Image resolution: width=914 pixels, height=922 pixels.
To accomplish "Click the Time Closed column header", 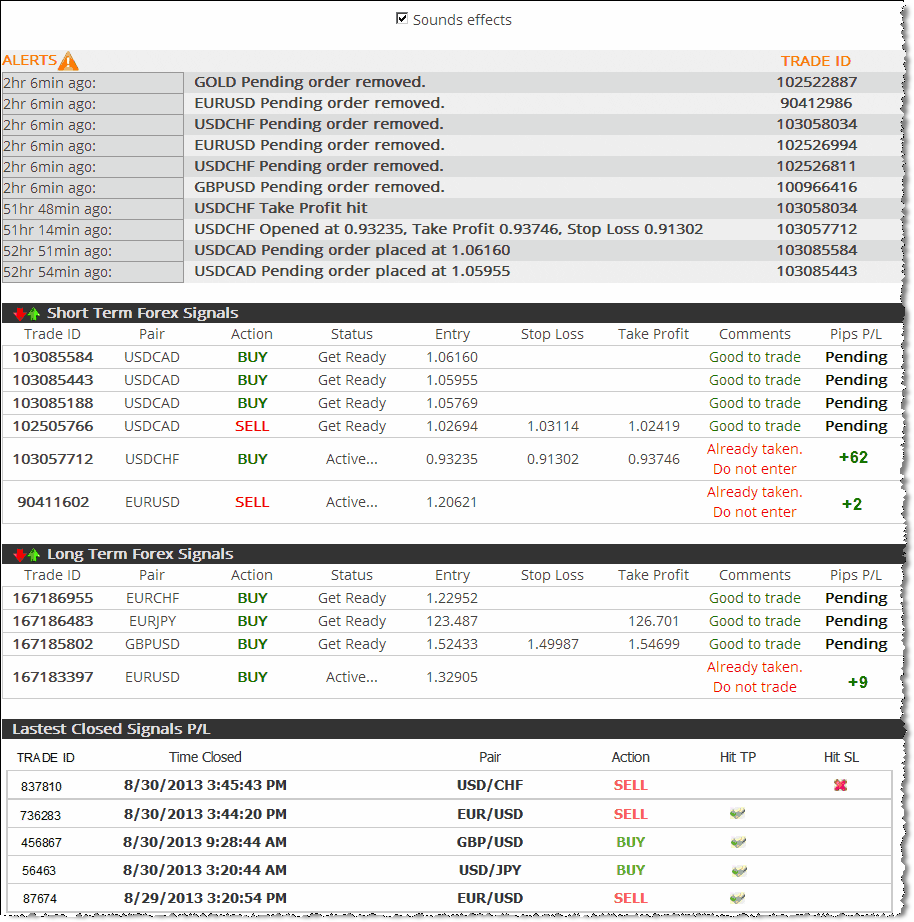I will click(205, 757).
